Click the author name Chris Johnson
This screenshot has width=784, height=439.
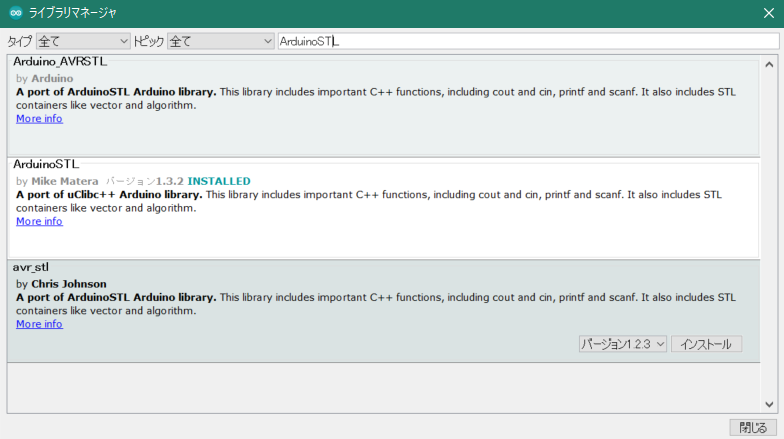pyautogui.click(x=69, y=284)
